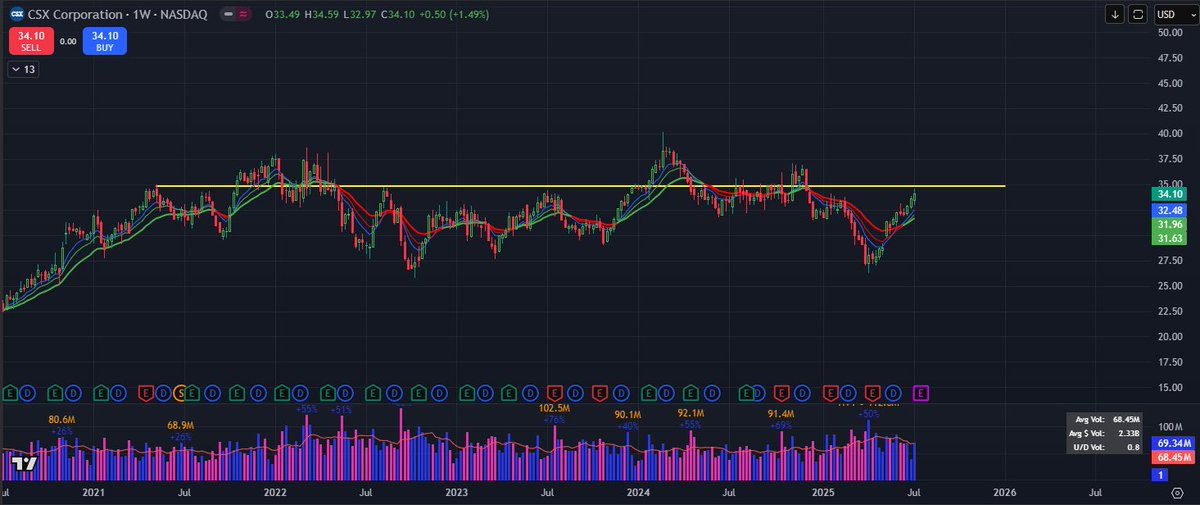
Task: Click the TradingView logo
Action: click(x=26, y=463)
